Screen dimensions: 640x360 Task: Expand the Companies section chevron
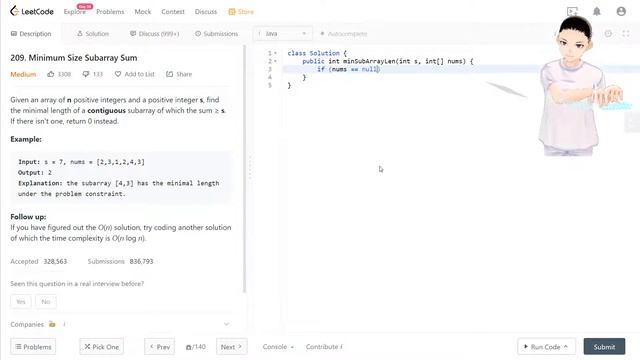pos(227,324)
